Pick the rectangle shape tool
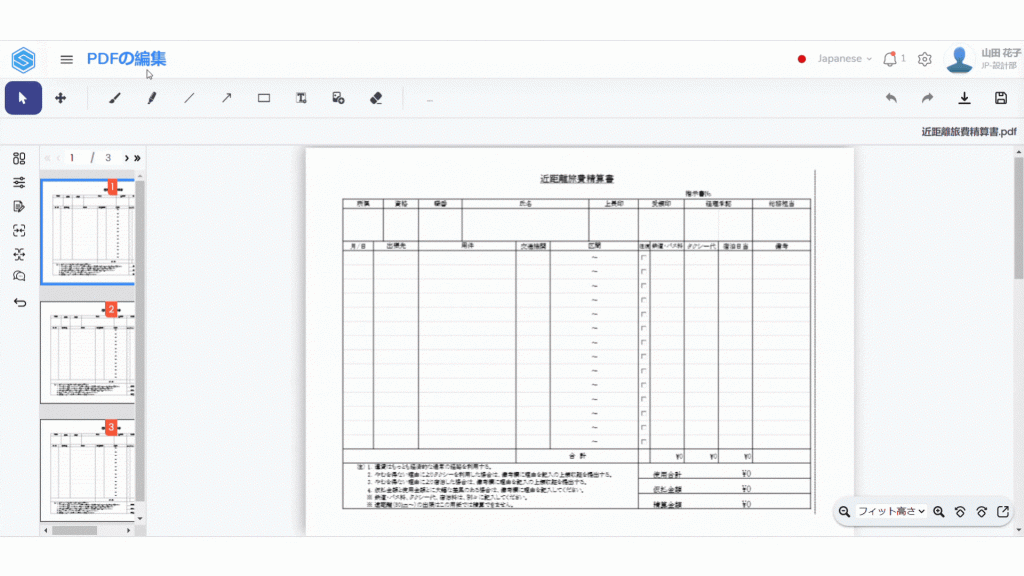 tap(264, 98)
